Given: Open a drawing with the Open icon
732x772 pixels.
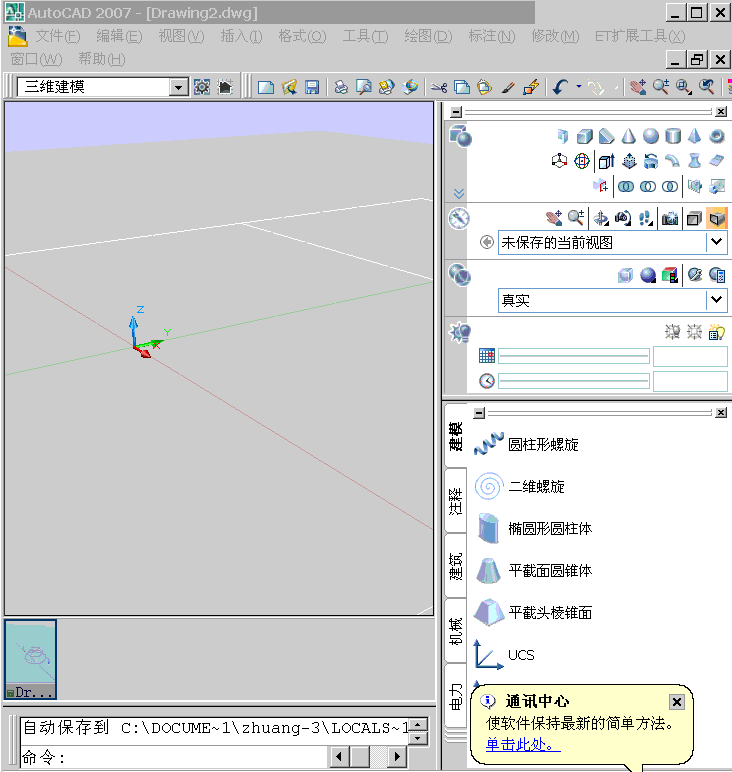Looking at the screenshot, I should (x=289, y=88).
